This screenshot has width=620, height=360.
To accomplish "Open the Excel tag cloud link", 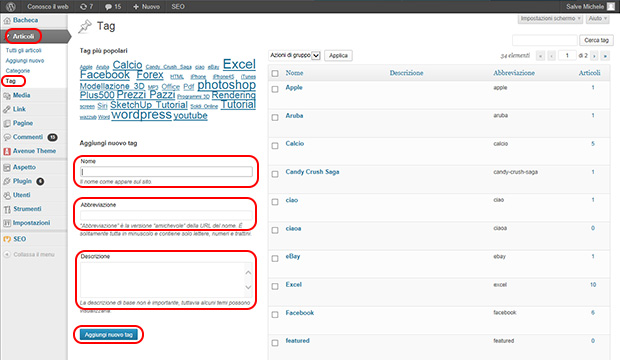I will coord(239,64).
